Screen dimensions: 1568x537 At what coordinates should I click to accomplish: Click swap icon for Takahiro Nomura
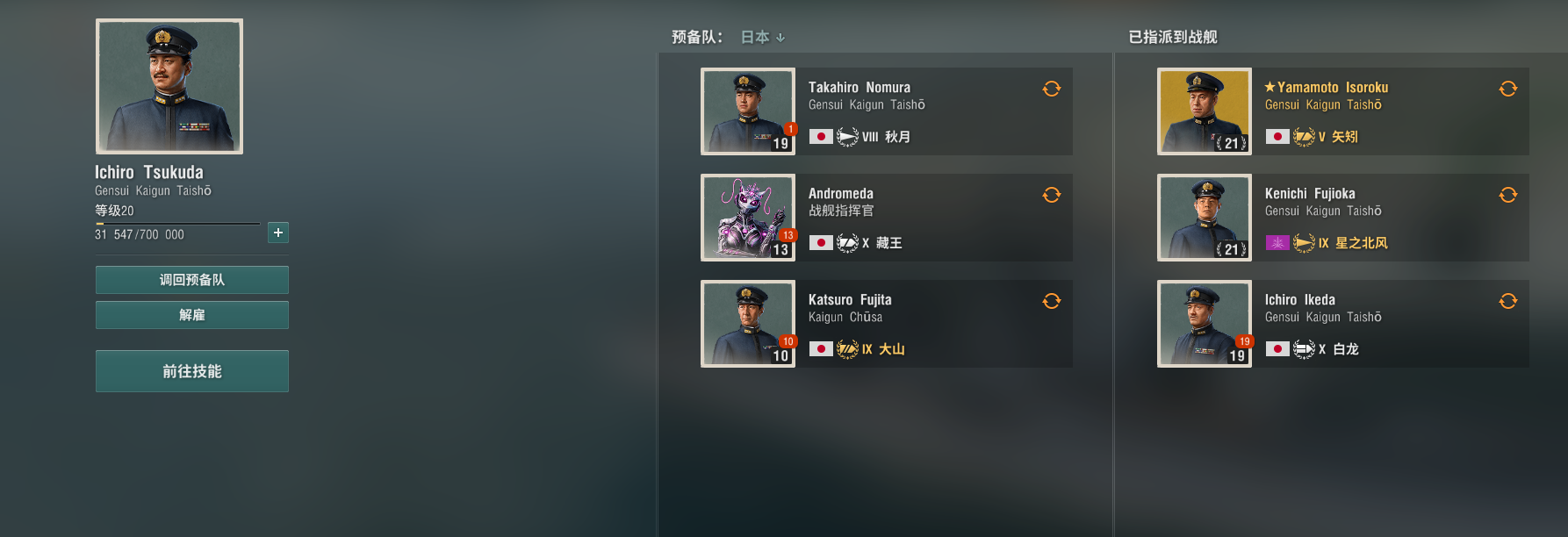1052,89
